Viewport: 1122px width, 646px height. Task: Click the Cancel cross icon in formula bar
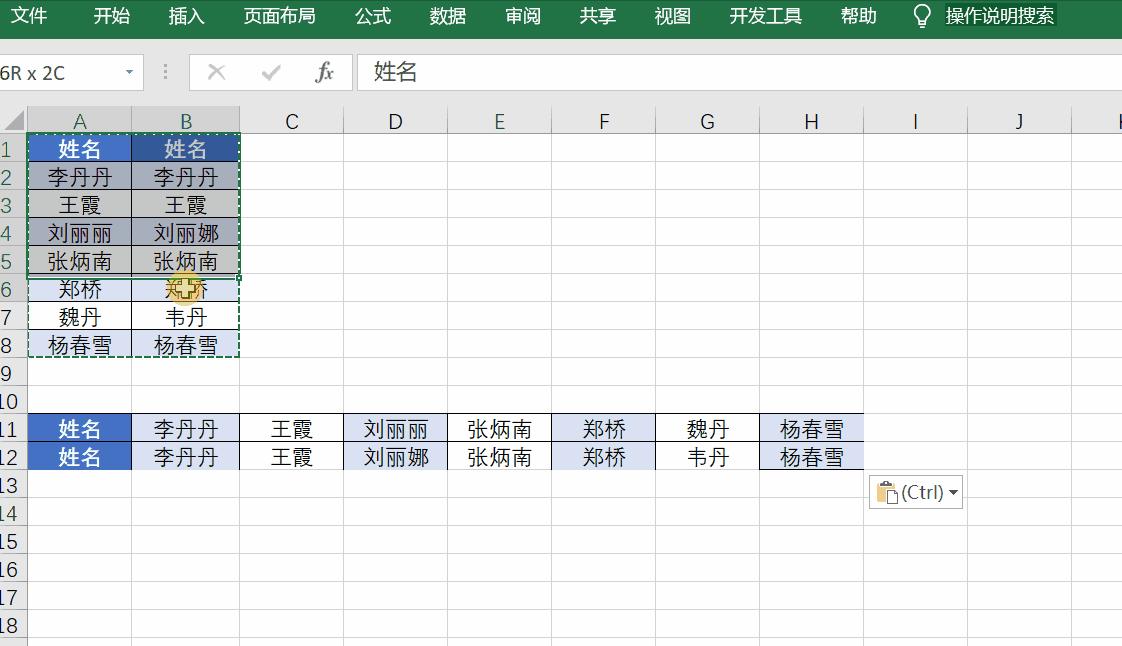coord(216,72)
